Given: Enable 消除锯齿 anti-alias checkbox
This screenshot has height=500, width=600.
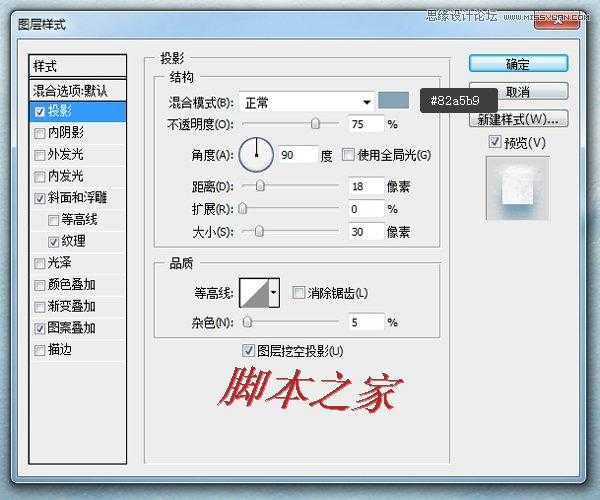Looking at the screenshot, I should (x=298, y=293).
